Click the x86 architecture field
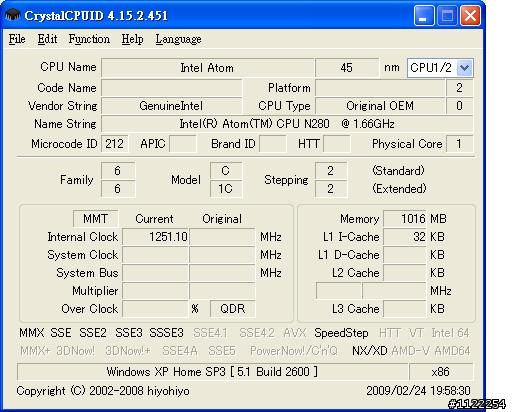Viewport: 512px width, 412px height. coord(441,372)
